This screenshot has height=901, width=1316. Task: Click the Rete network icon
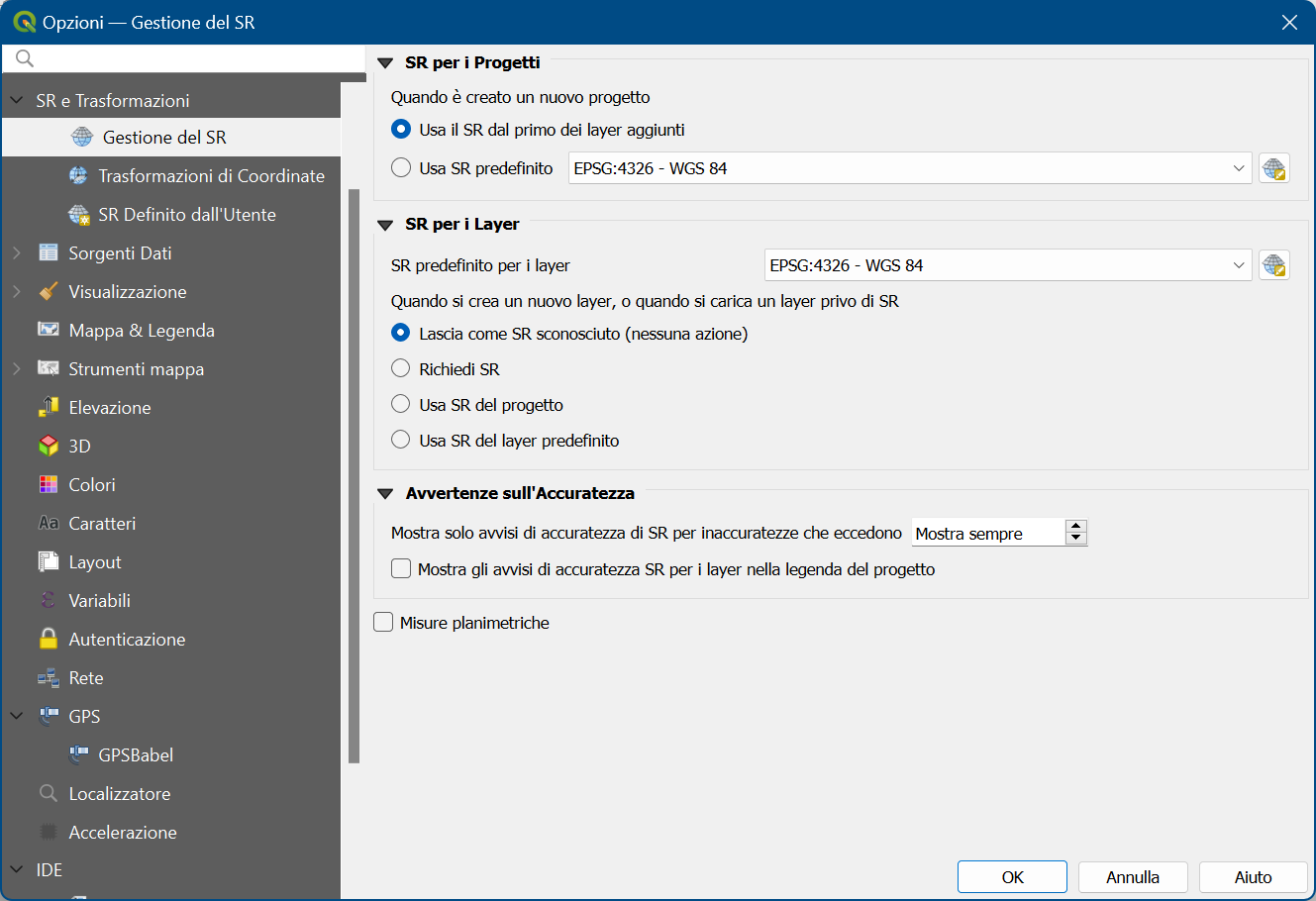49,677
